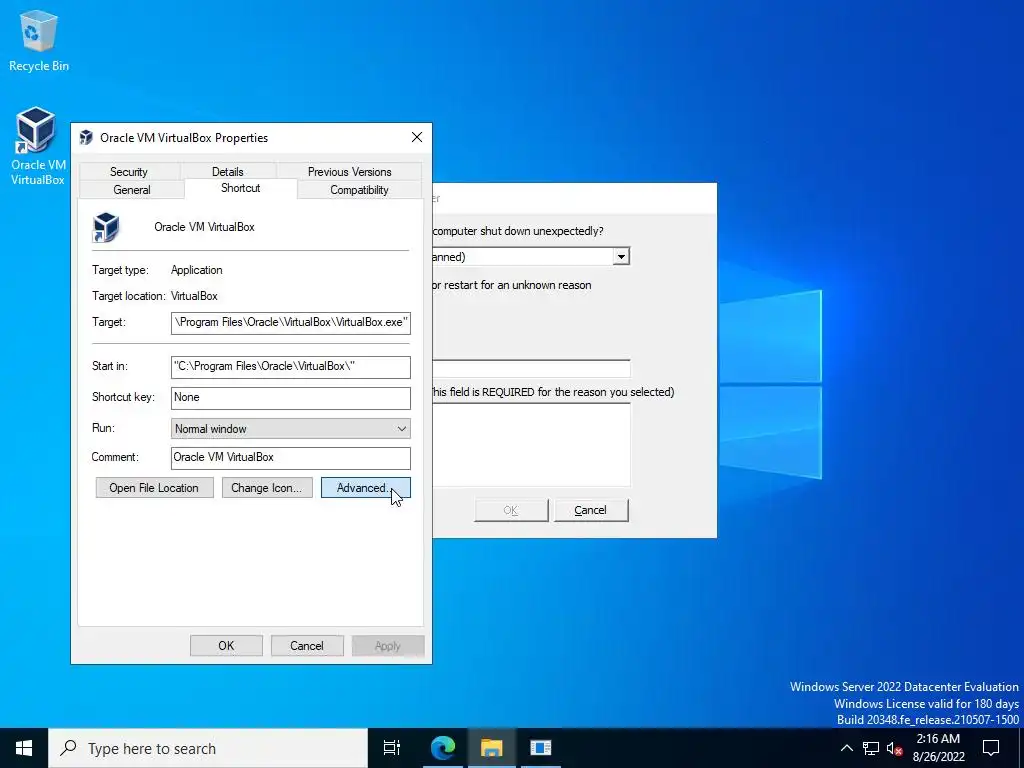Cancel the VirtualBox Properties dialog
Viewport: 1024px width, 768px height.
307,646
